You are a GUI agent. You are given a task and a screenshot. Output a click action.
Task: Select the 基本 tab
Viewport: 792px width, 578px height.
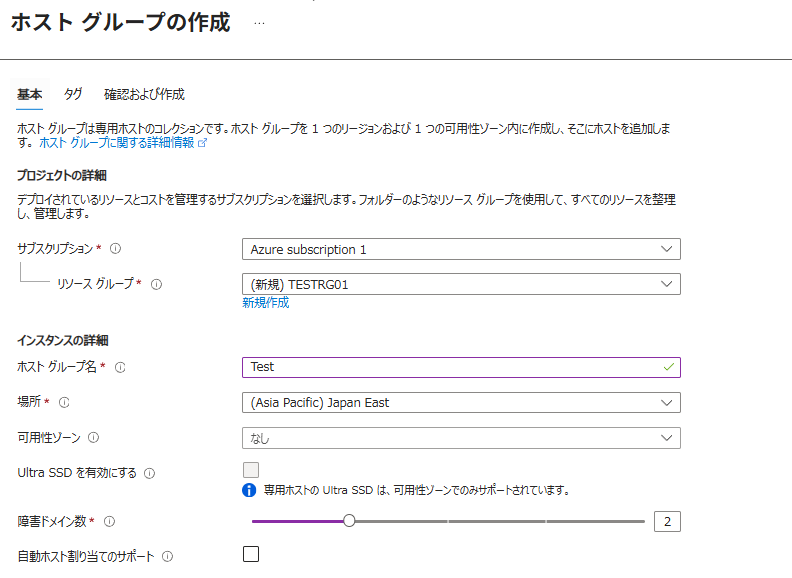(29, 94)
